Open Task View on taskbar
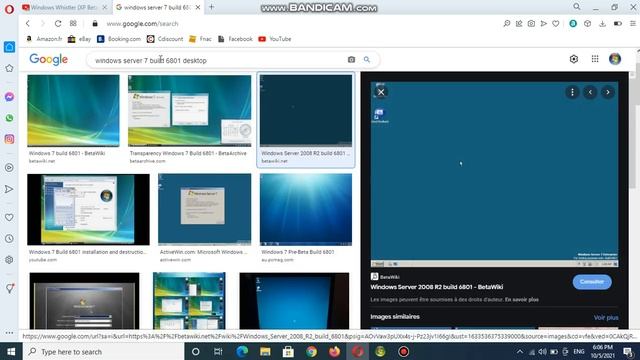 tap(218, 351)
